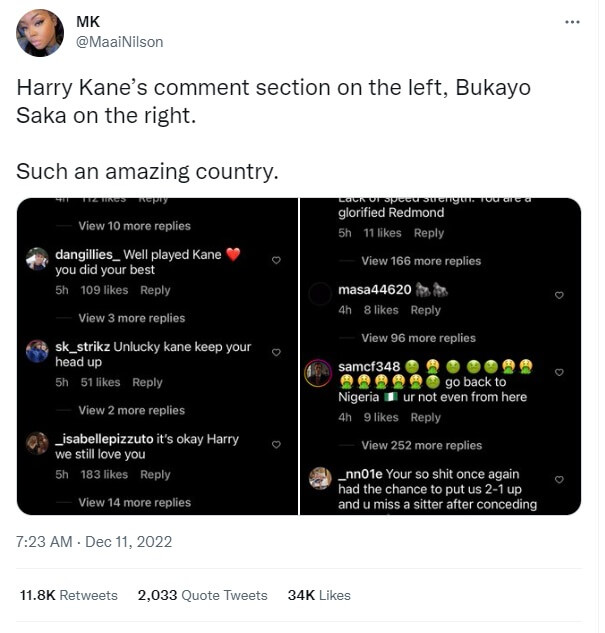Click the _nn01e commenter avatar
The height and width of the screenshot is (633, 605).
[319, 476]
